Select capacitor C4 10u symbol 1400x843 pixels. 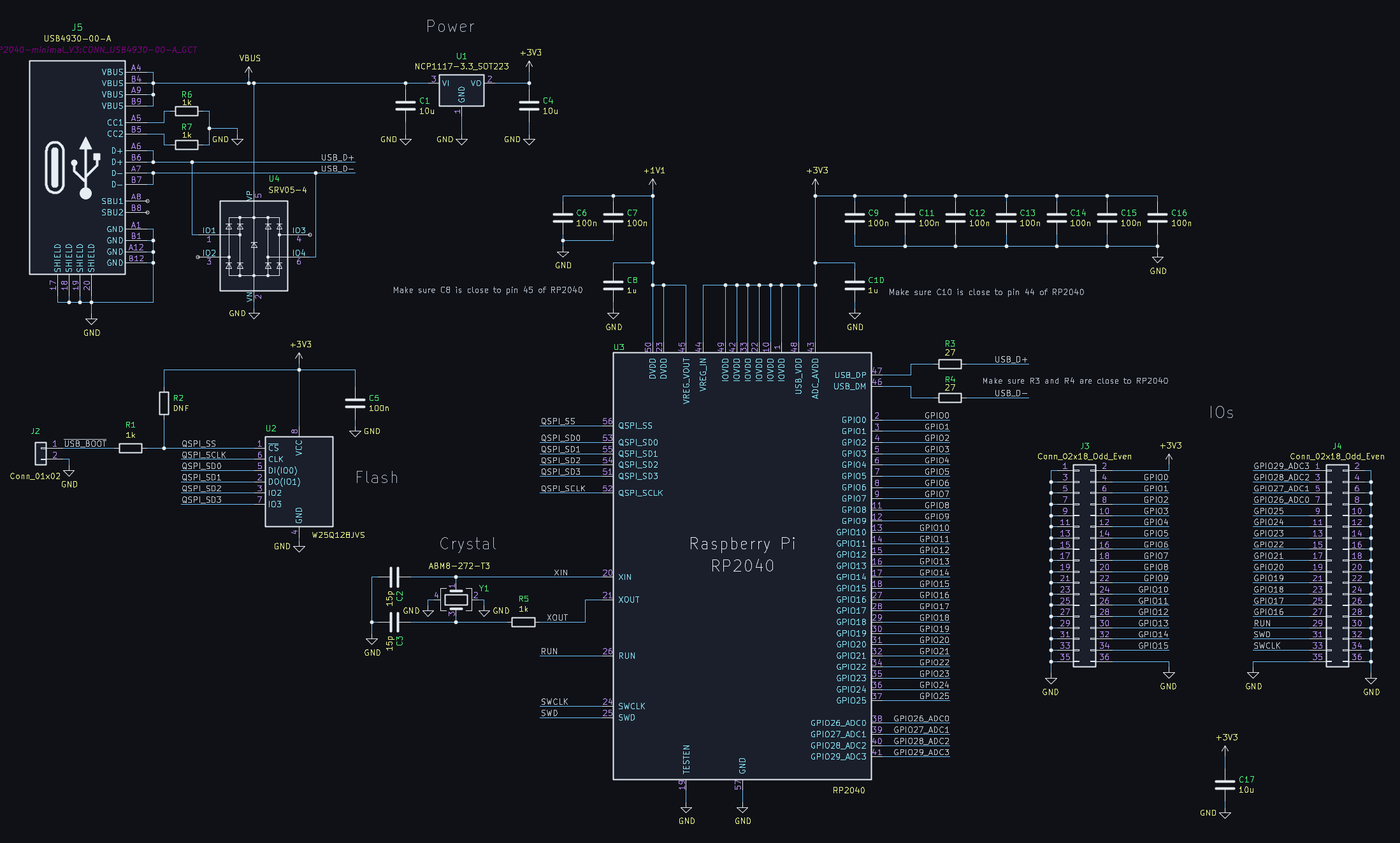point(529,106)
